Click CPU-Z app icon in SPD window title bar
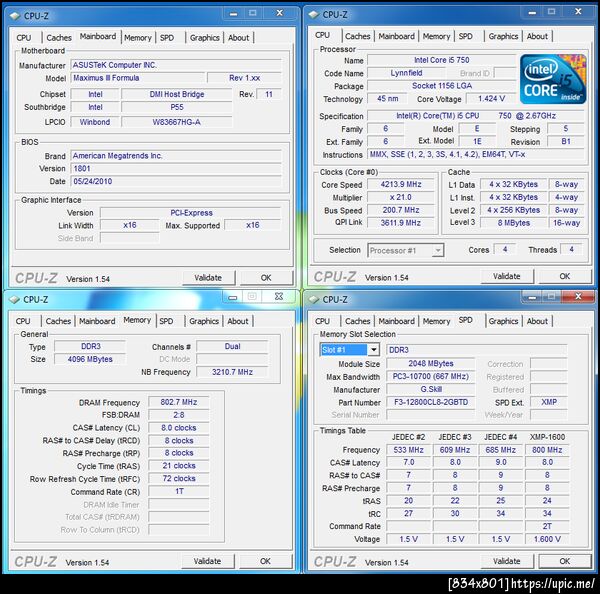This screenshot has width=600, height=594. 313,299
